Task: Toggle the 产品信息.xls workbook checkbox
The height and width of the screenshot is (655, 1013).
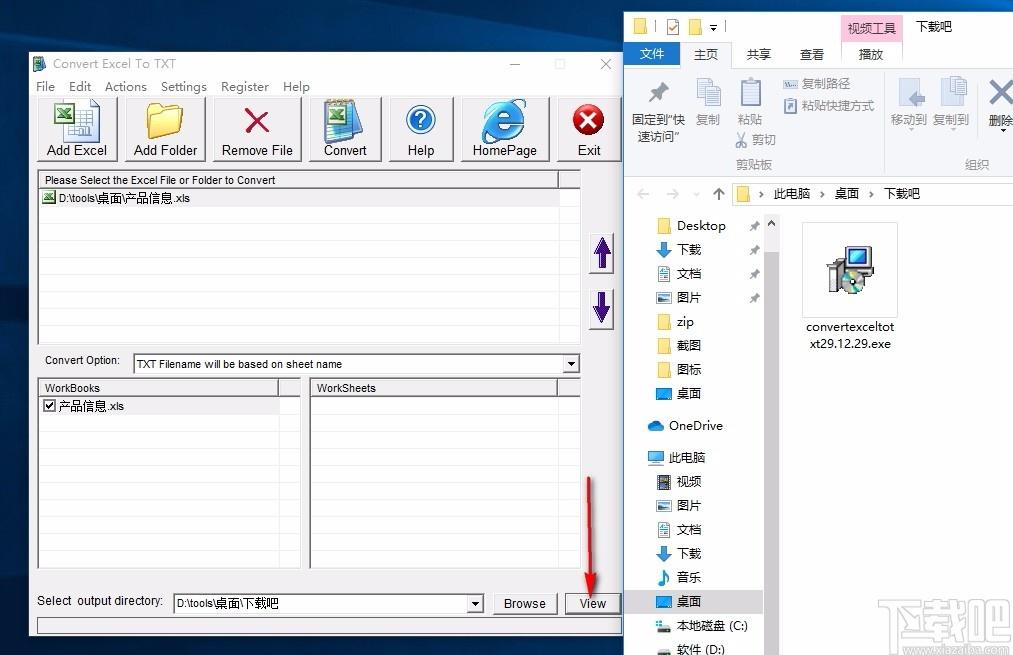Action: [49, 405]
